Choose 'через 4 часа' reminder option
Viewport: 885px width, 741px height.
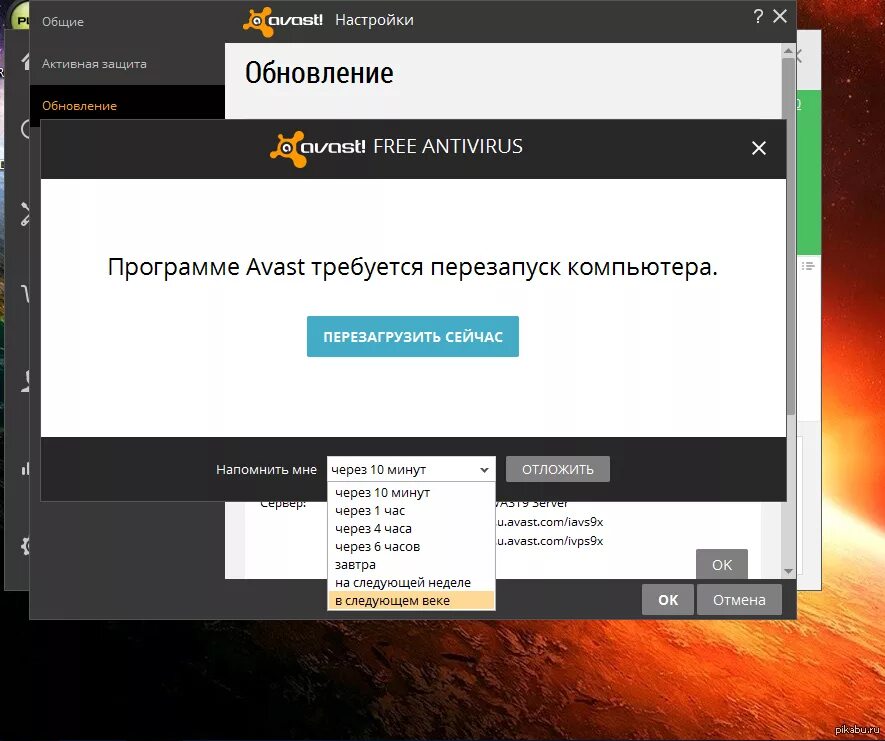411,529
